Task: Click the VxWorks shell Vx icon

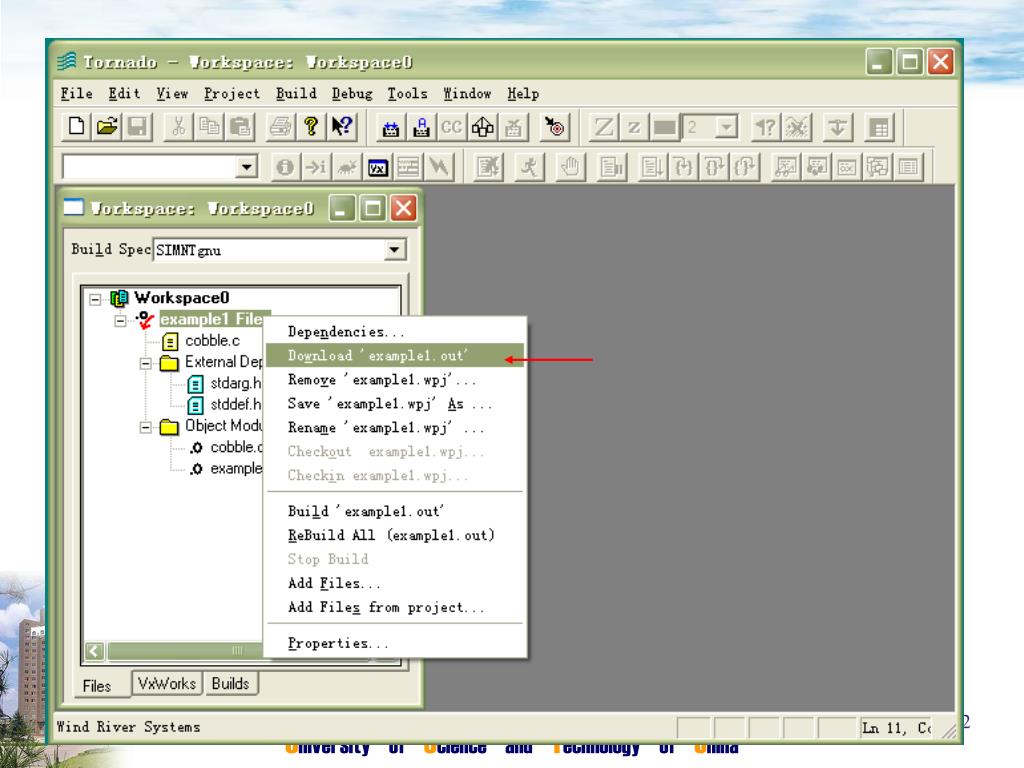Action: pos(377,168)
